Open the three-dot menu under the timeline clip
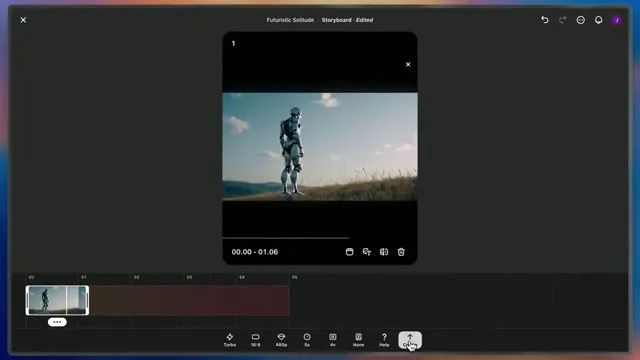Screen dimensions: 640x360 [57, 322]
